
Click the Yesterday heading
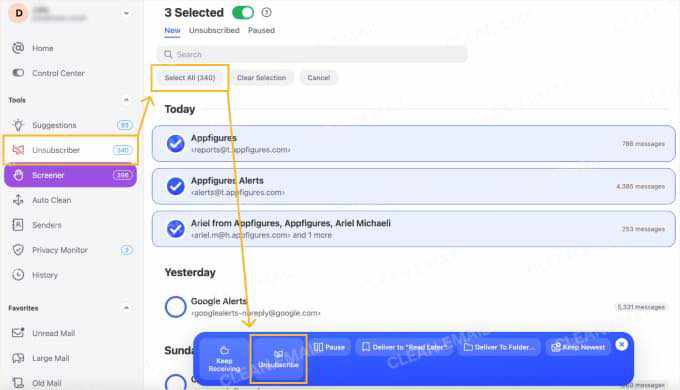click(190, 273)
